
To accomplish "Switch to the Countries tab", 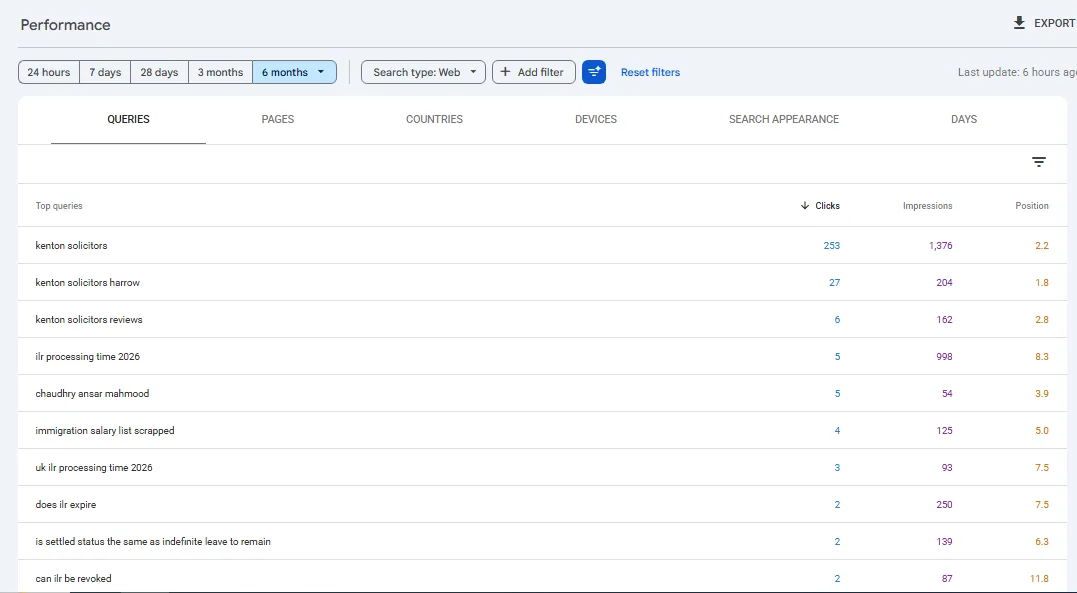I will pos(434,120).
